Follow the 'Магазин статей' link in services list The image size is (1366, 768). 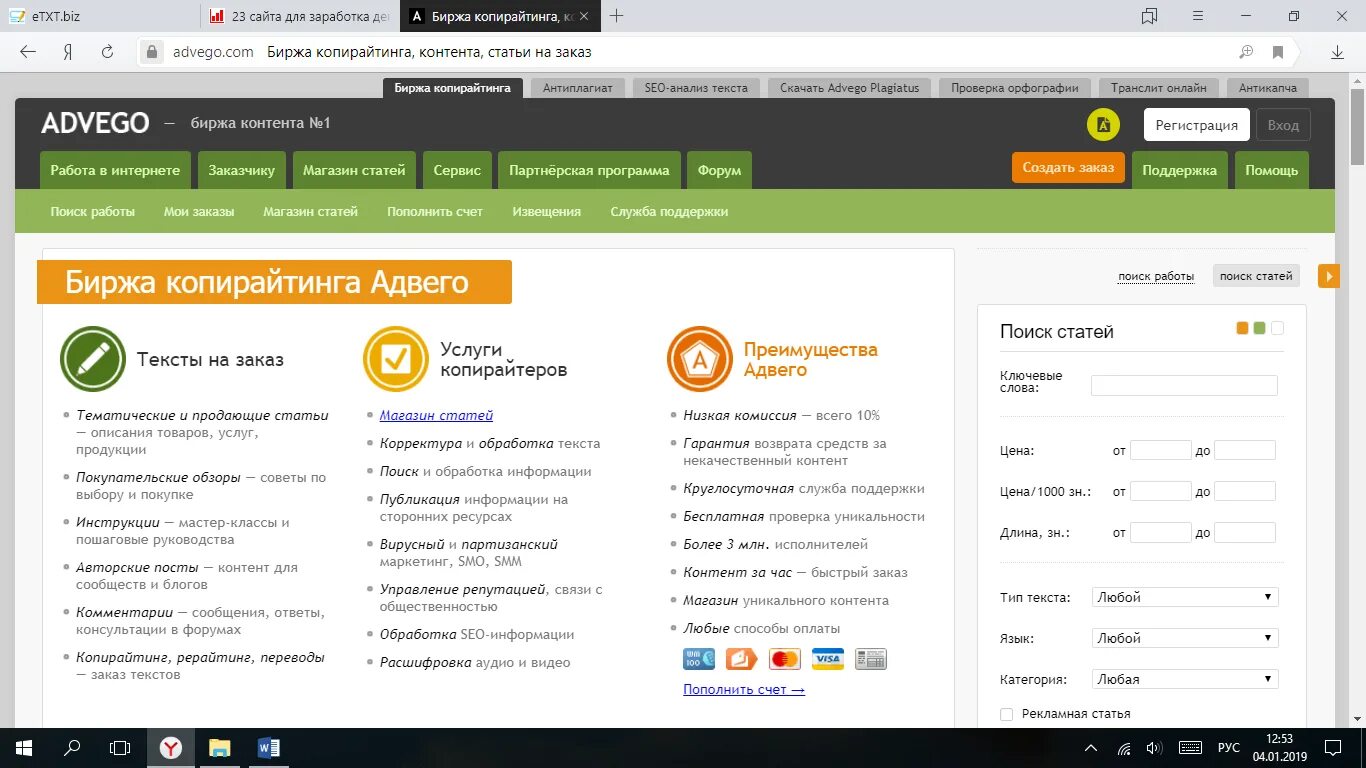[x=436, y=415]
